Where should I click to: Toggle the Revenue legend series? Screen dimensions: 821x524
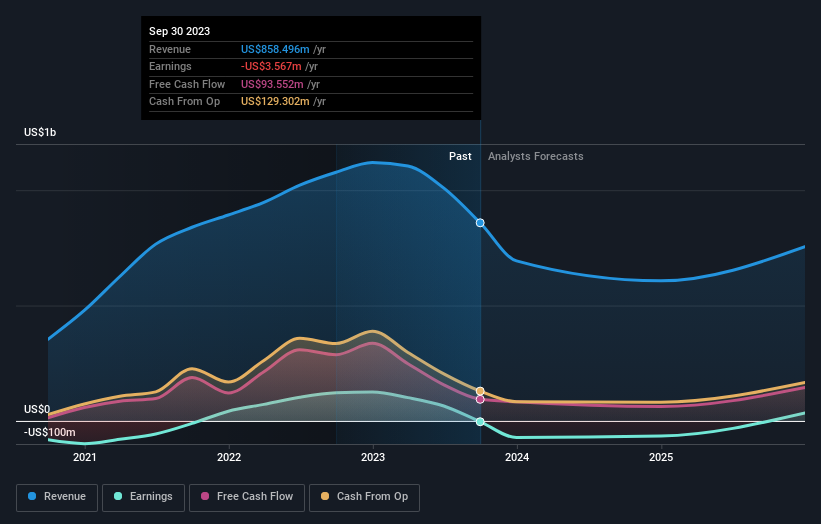click(57, 497)
